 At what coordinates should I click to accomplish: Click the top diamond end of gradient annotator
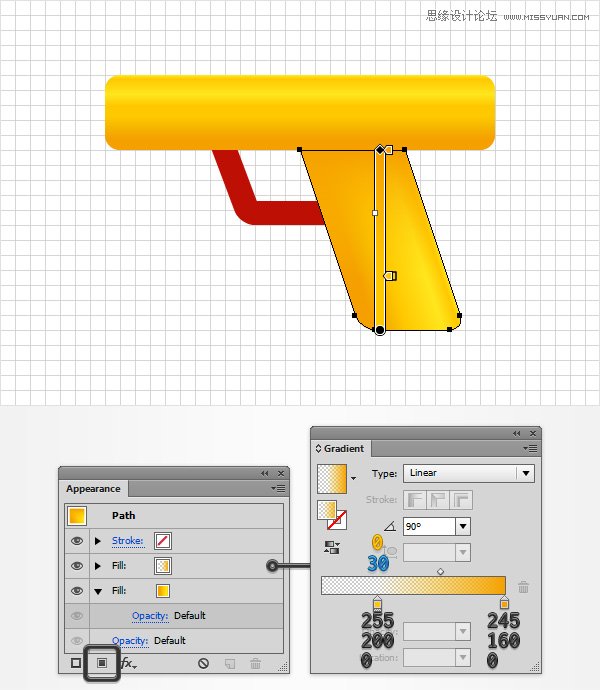coord(380,150)
